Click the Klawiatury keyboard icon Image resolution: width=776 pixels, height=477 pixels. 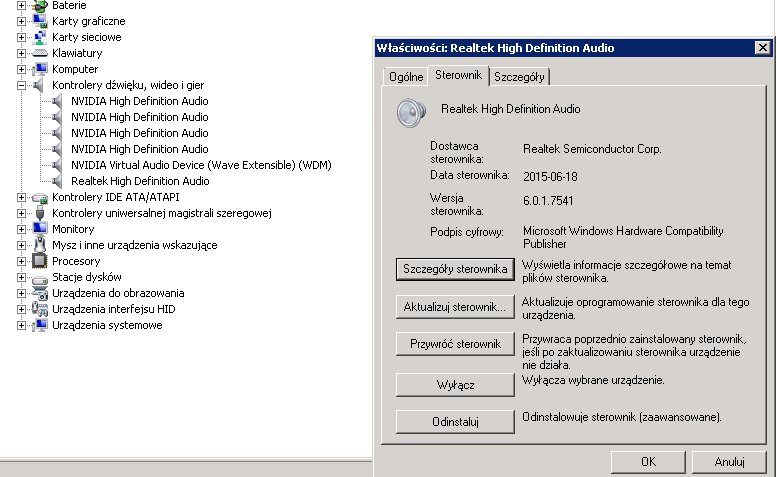(x=40, y=53)
